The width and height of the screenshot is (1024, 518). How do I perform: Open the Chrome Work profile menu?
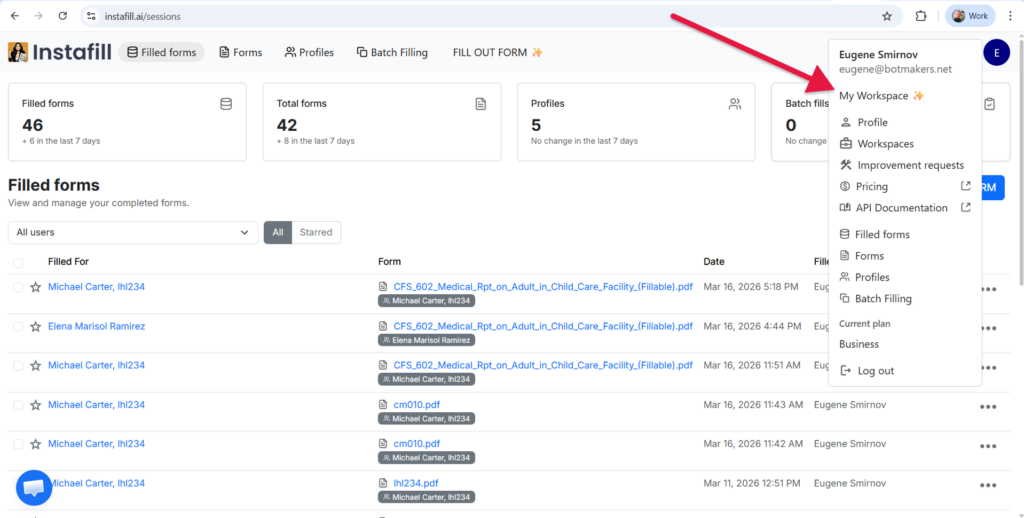pos(970,16)
